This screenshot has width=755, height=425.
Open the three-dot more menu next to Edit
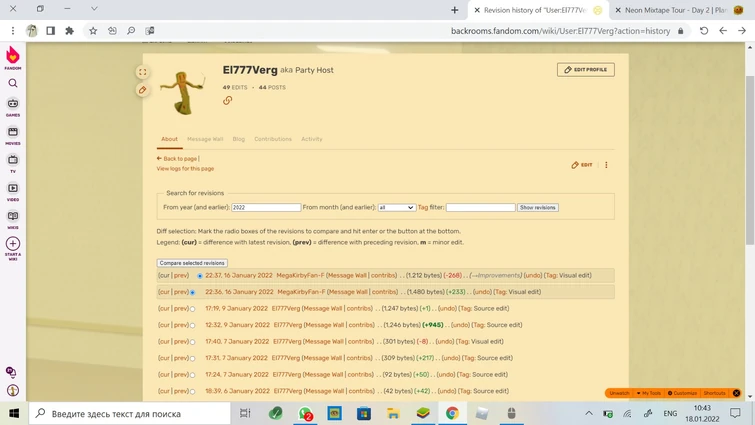coord(606,165)
